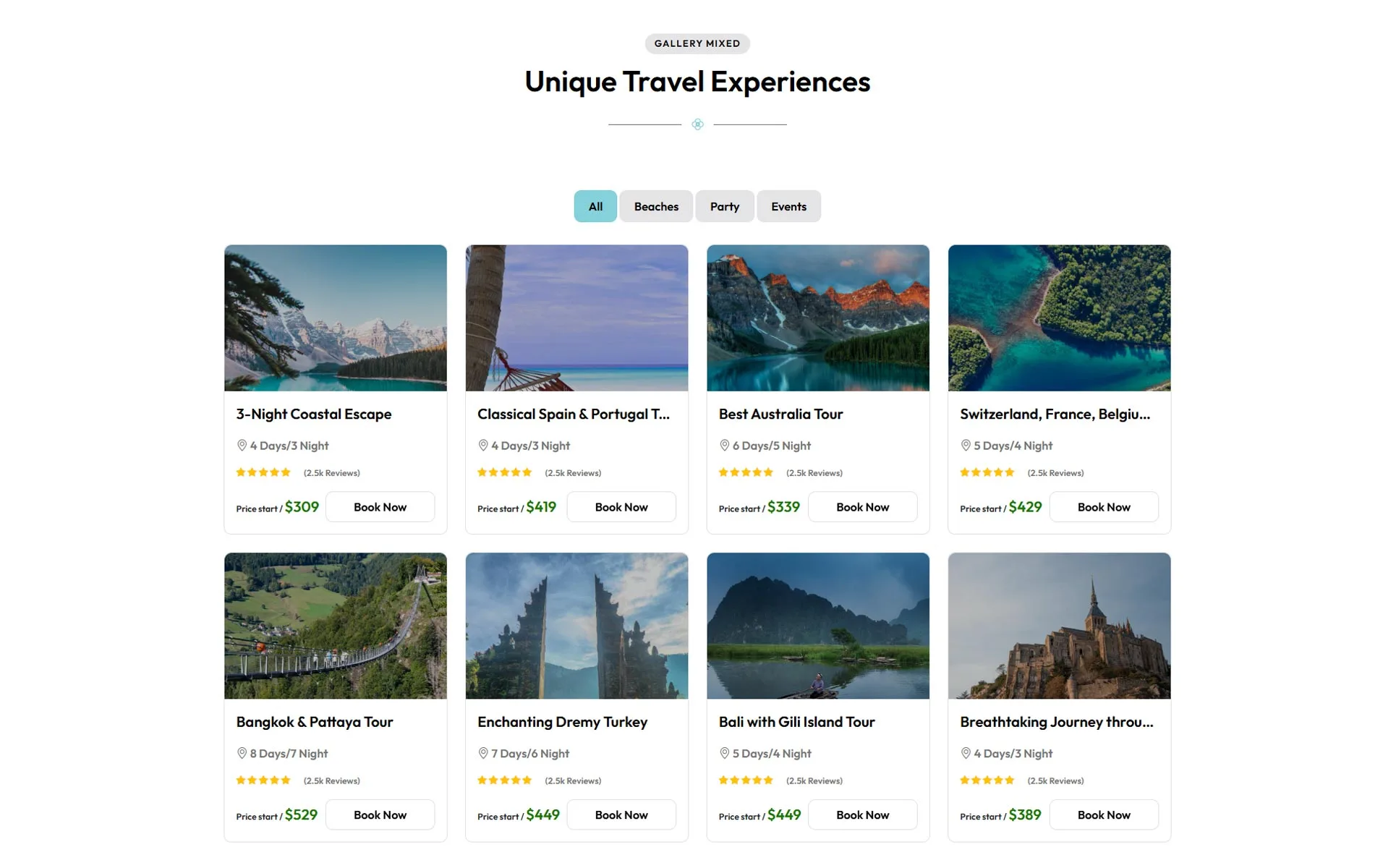Click location pin icon beside 8 Days/7 Night
1396x868 pixels.
coord(242,753)
